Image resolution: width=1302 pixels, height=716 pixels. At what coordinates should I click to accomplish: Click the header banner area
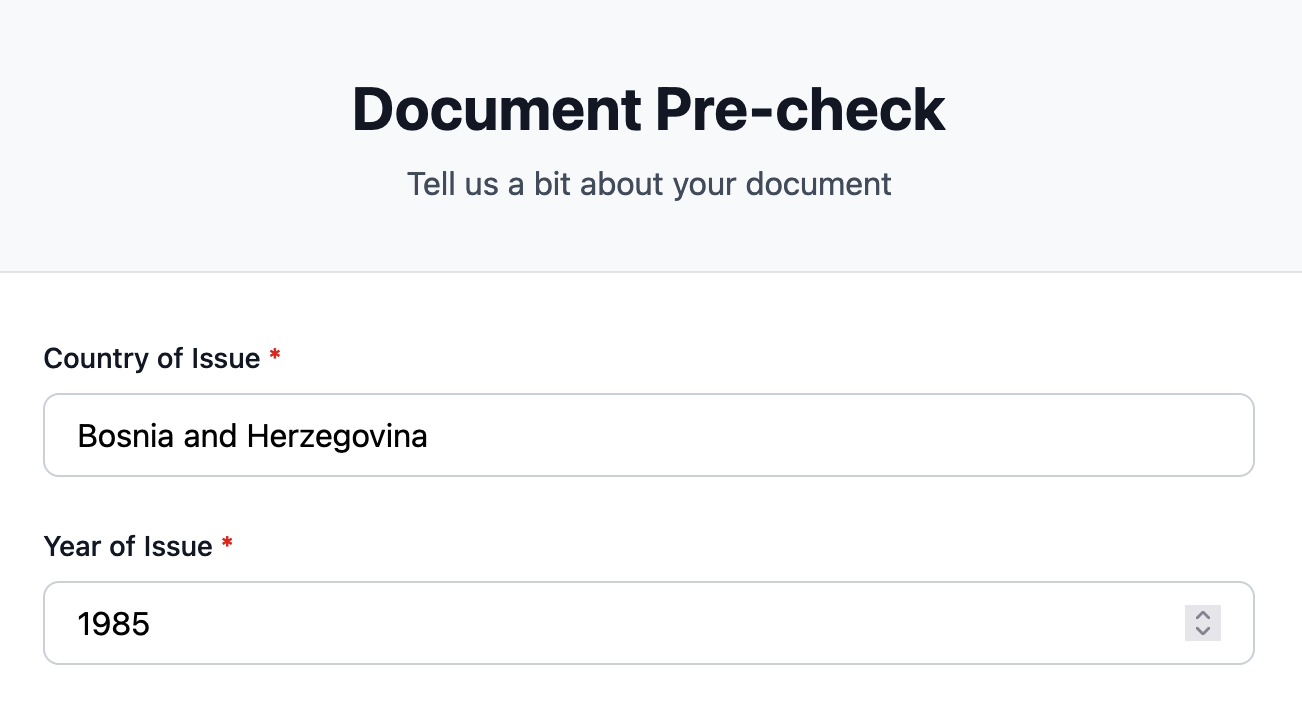[648, 135]
